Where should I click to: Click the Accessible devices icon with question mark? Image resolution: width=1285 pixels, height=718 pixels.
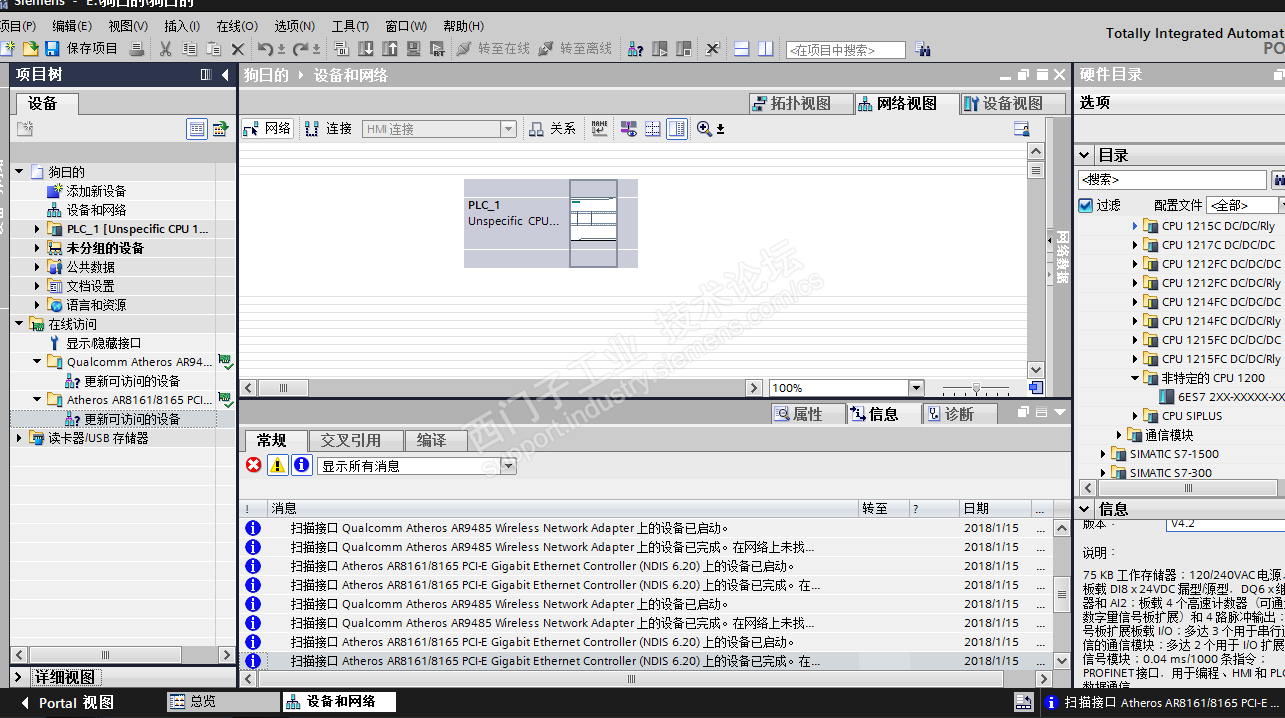click(635, 48)
